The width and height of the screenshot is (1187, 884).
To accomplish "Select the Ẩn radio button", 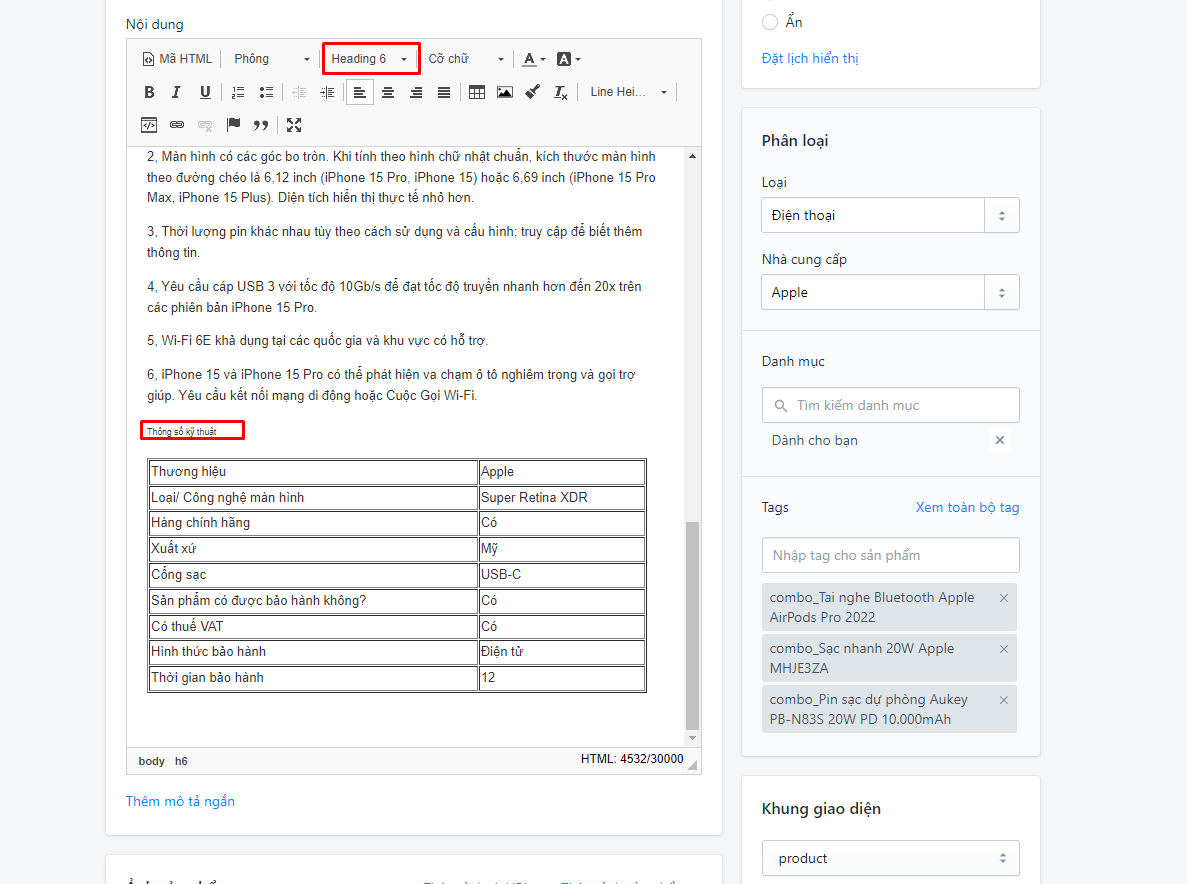I will [770, 22].
